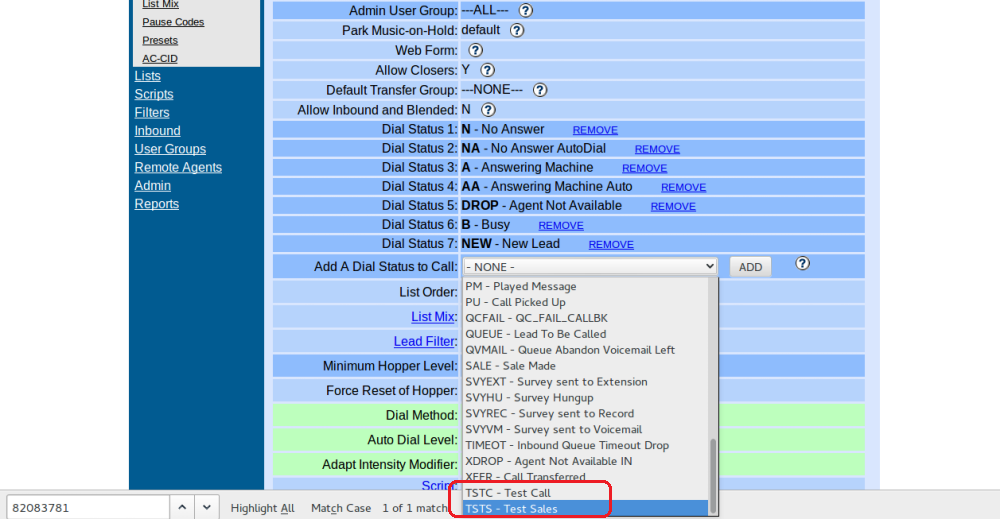The height and width of the screenshot is (519, 1000).
Task: Click the Adapt Intensity Modifier label
Action: tap(390, 465)
